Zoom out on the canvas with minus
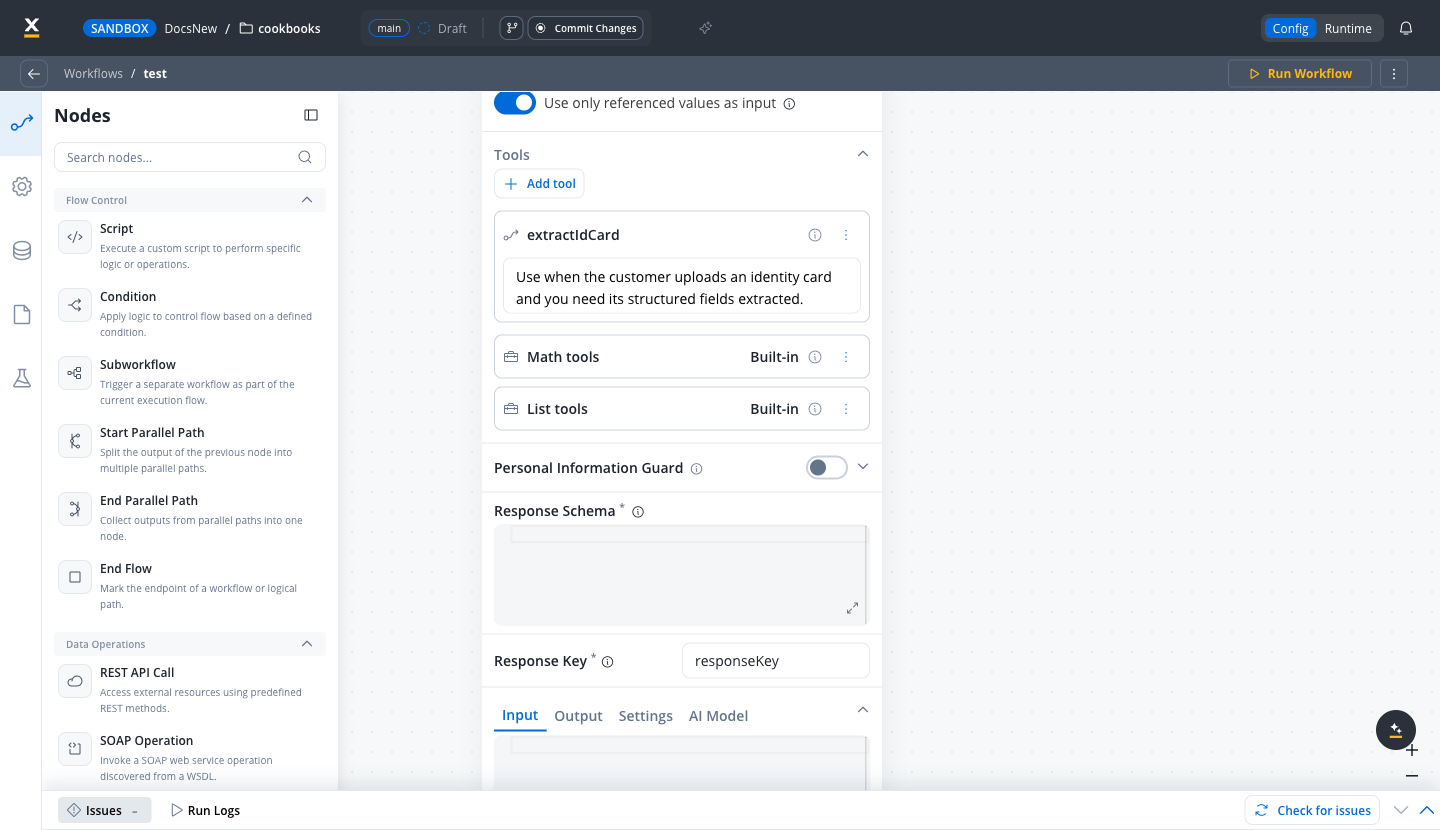This screenshot has height=830, width=1440. click(1412, 776)
